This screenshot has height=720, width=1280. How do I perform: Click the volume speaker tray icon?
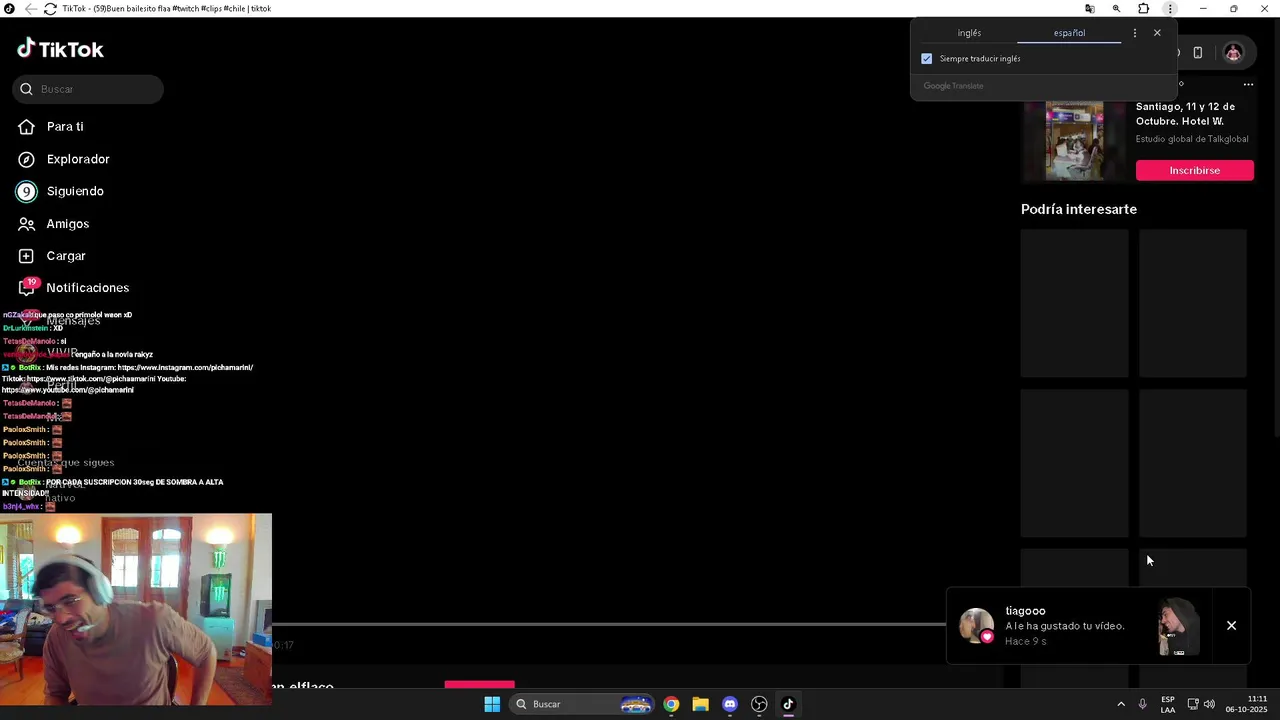(1209, 704)
